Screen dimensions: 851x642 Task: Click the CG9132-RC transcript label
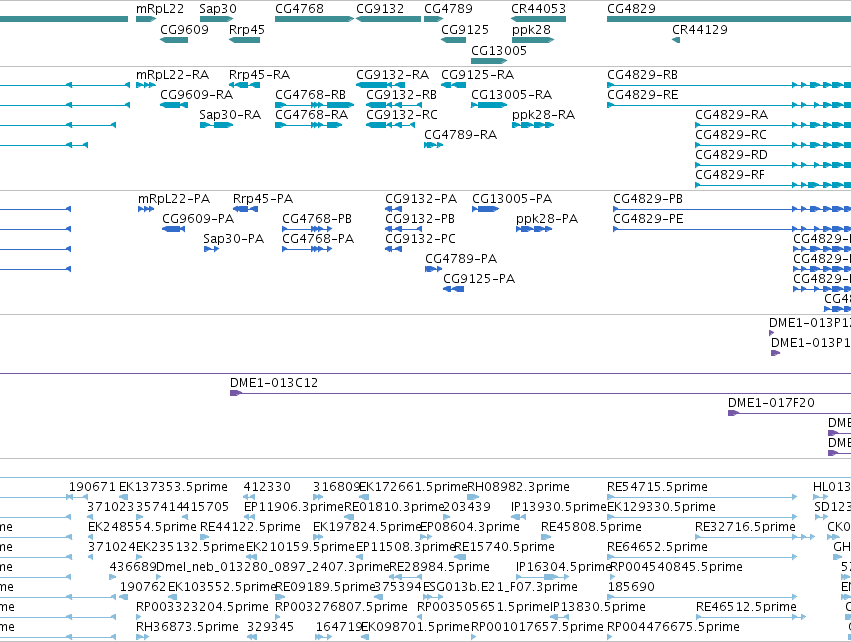coord(402,115)
